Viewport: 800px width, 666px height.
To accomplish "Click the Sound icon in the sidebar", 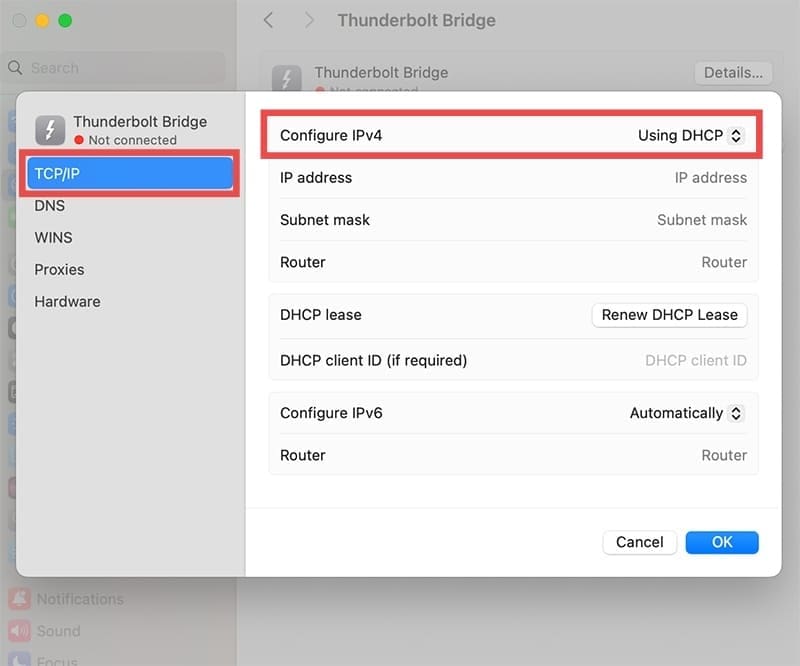I will click(x=19, y=631).
